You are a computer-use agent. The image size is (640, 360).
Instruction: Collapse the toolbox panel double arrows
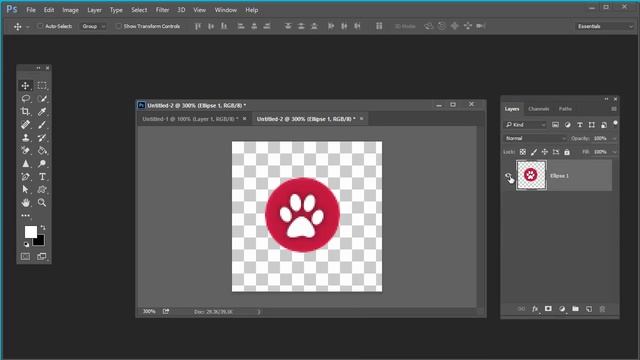38,68
